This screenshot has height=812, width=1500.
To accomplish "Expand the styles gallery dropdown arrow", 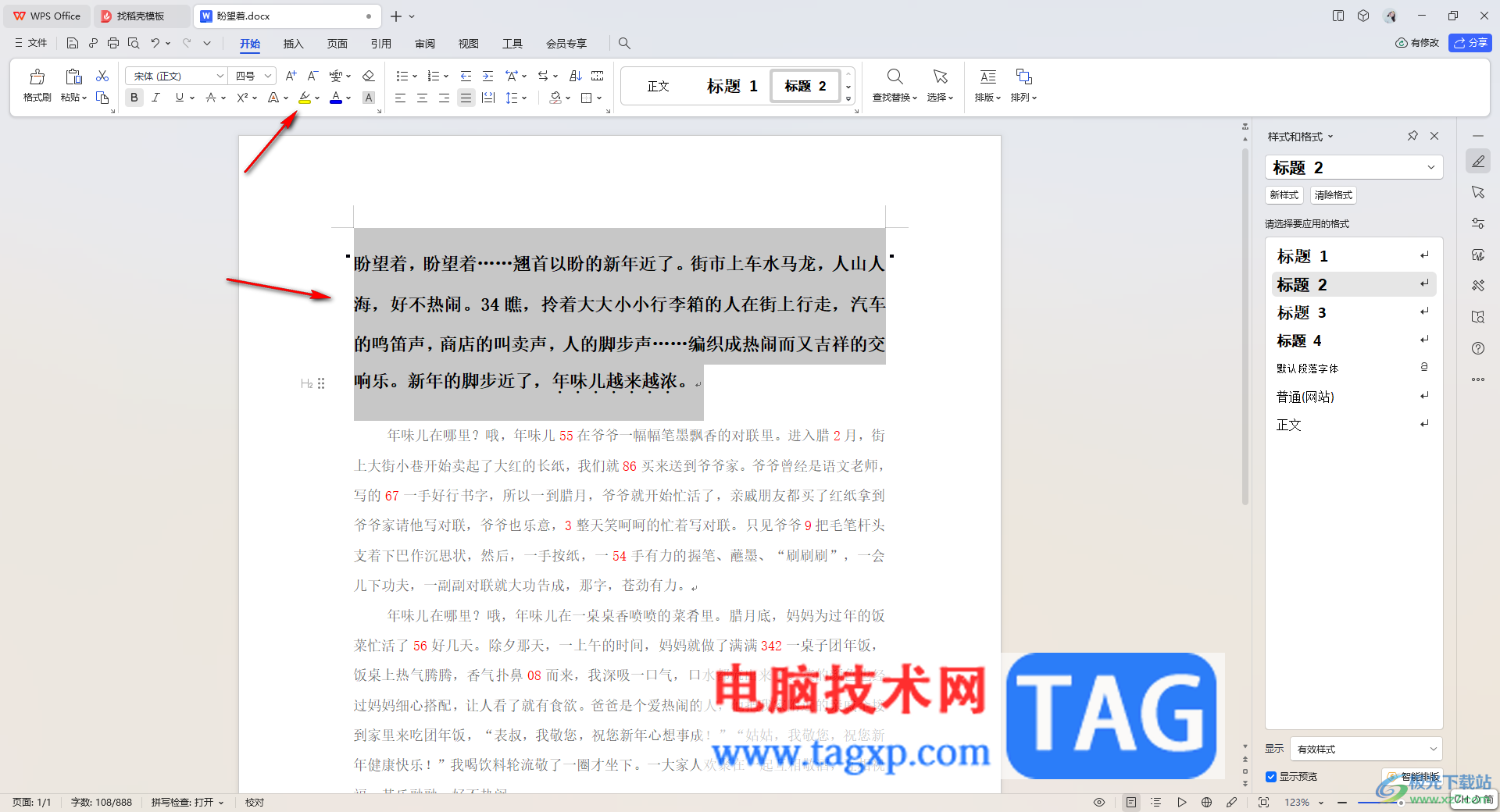I will pos(848,99).
